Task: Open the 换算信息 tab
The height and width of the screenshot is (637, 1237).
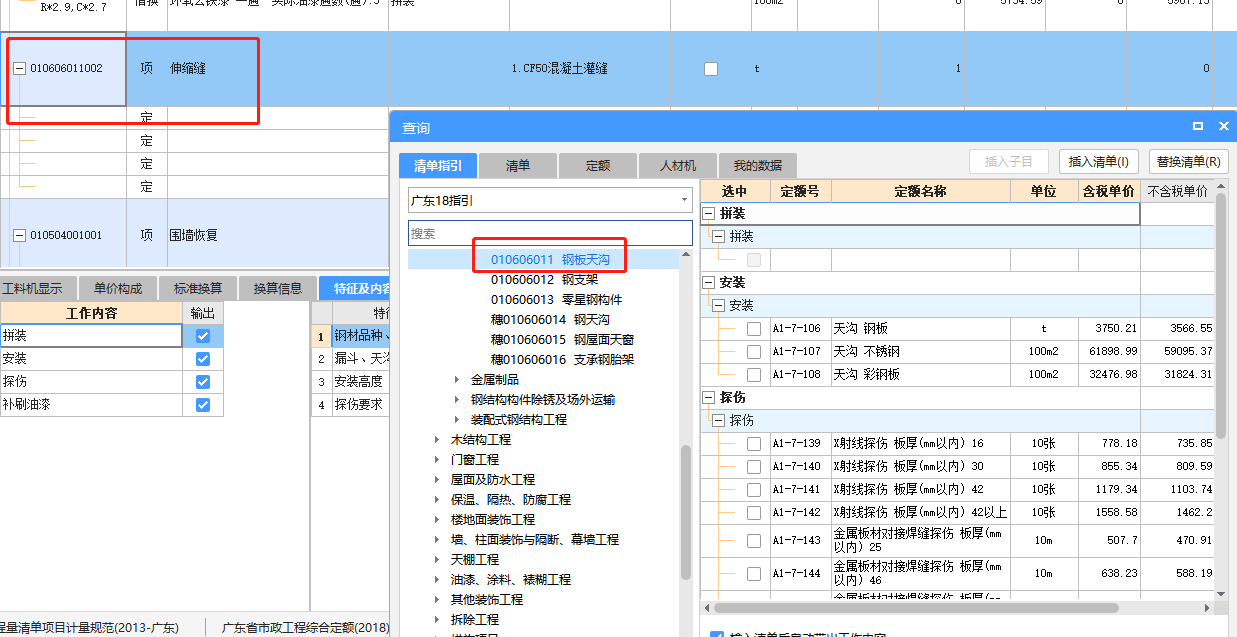Action: point(278,289)
